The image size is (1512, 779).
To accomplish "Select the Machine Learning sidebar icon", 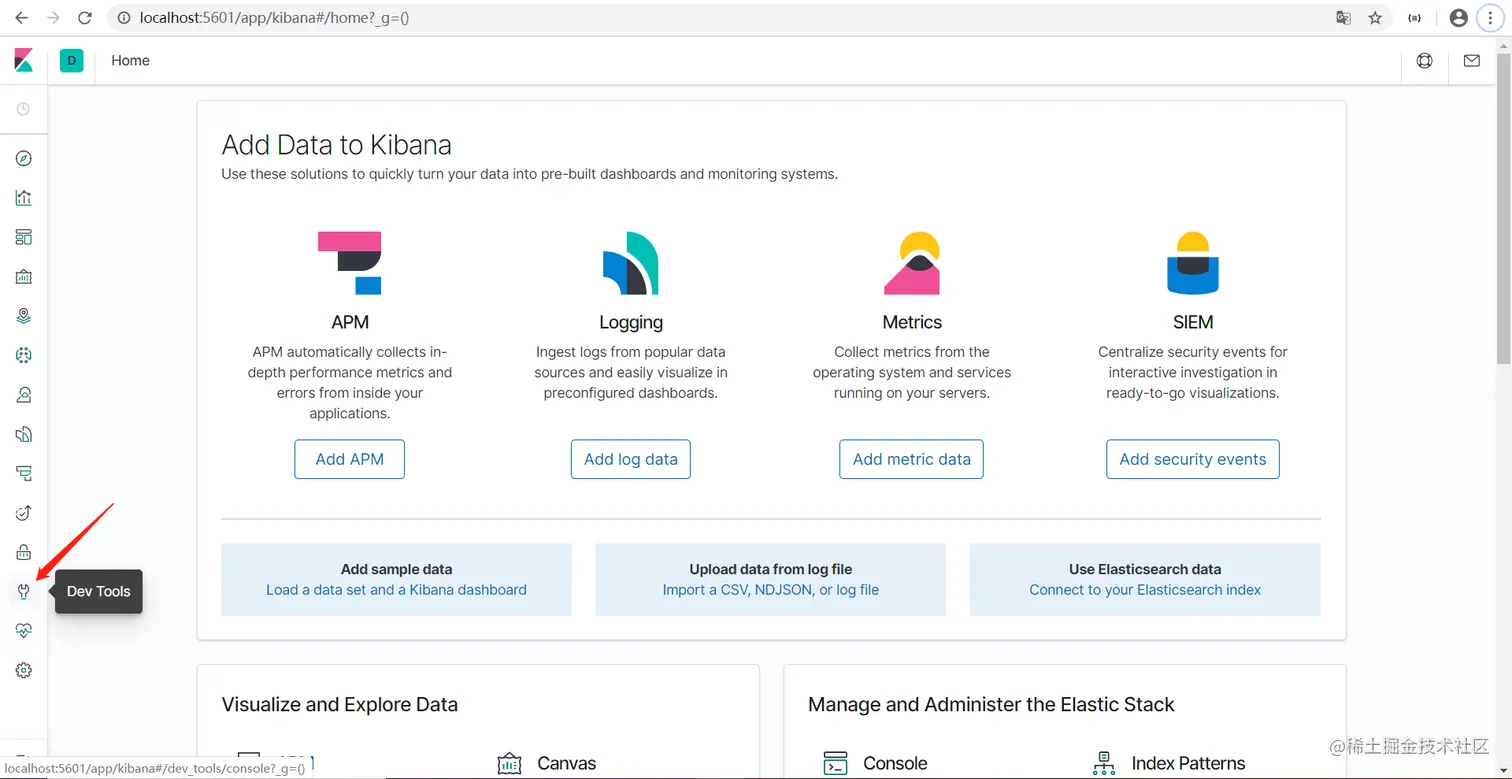I will pyautogui.click(x=24, y=355).
